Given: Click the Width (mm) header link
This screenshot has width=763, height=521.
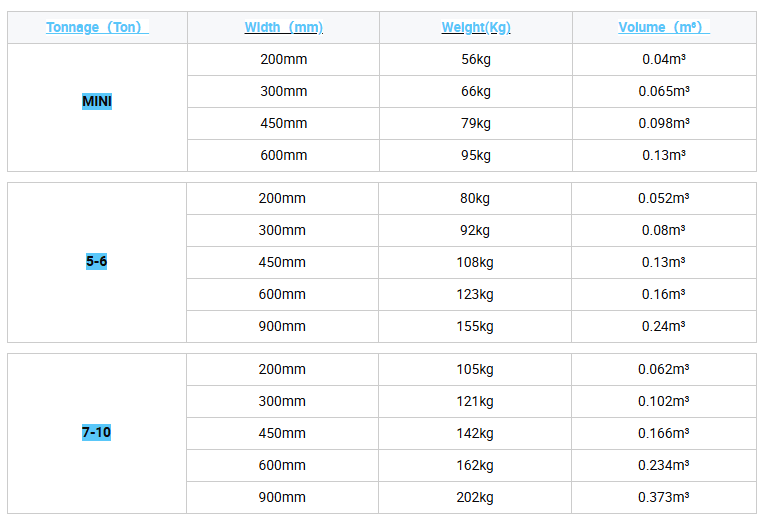Looking at the screenshot, I should tap(283, 28).
